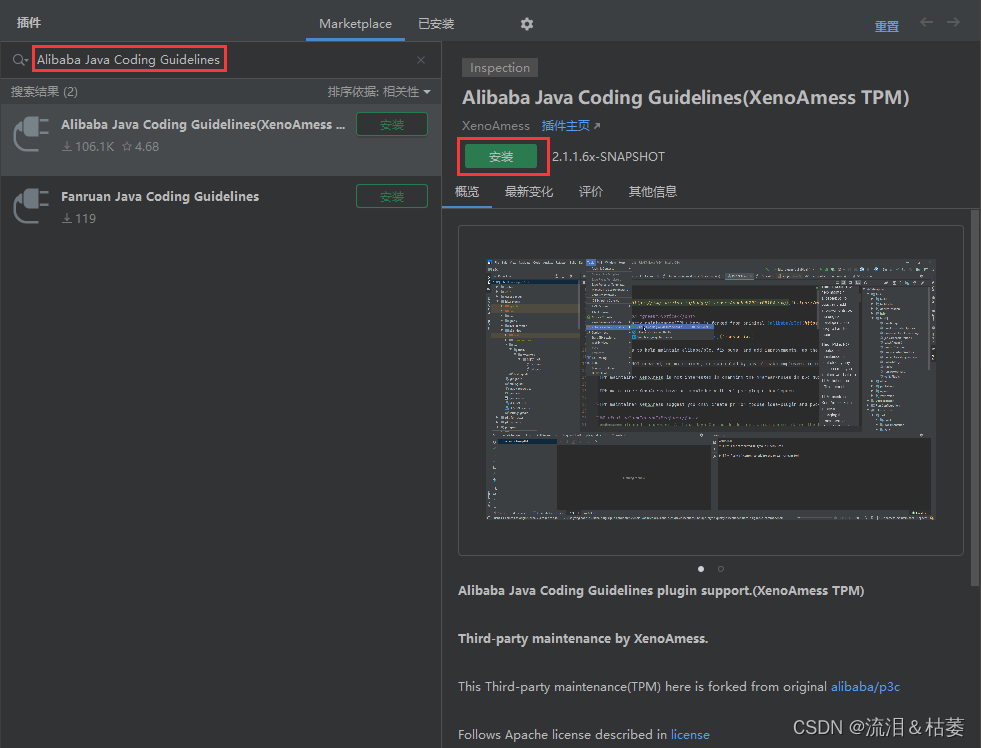This screenshot has width=981, height=748.
Task: Select the second carousel dot
Action: point(721,569)
